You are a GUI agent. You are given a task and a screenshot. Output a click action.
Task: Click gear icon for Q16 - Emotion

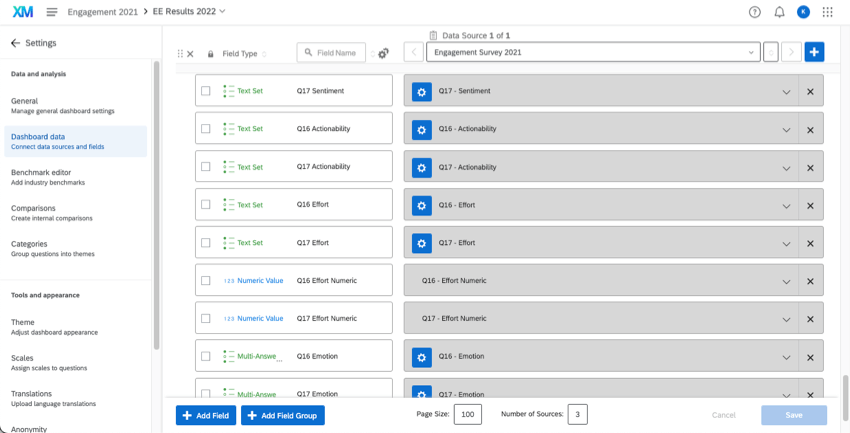coord(421,357)
